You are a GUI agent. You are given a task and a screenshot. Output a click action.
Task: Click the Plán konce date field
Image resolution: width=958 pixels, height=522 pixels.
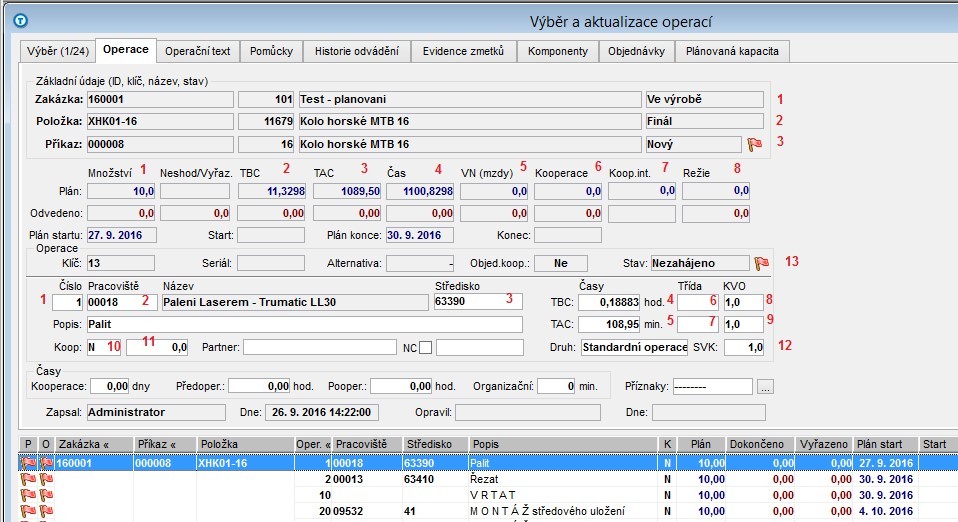pyautogui.click(x=419, y=235)
